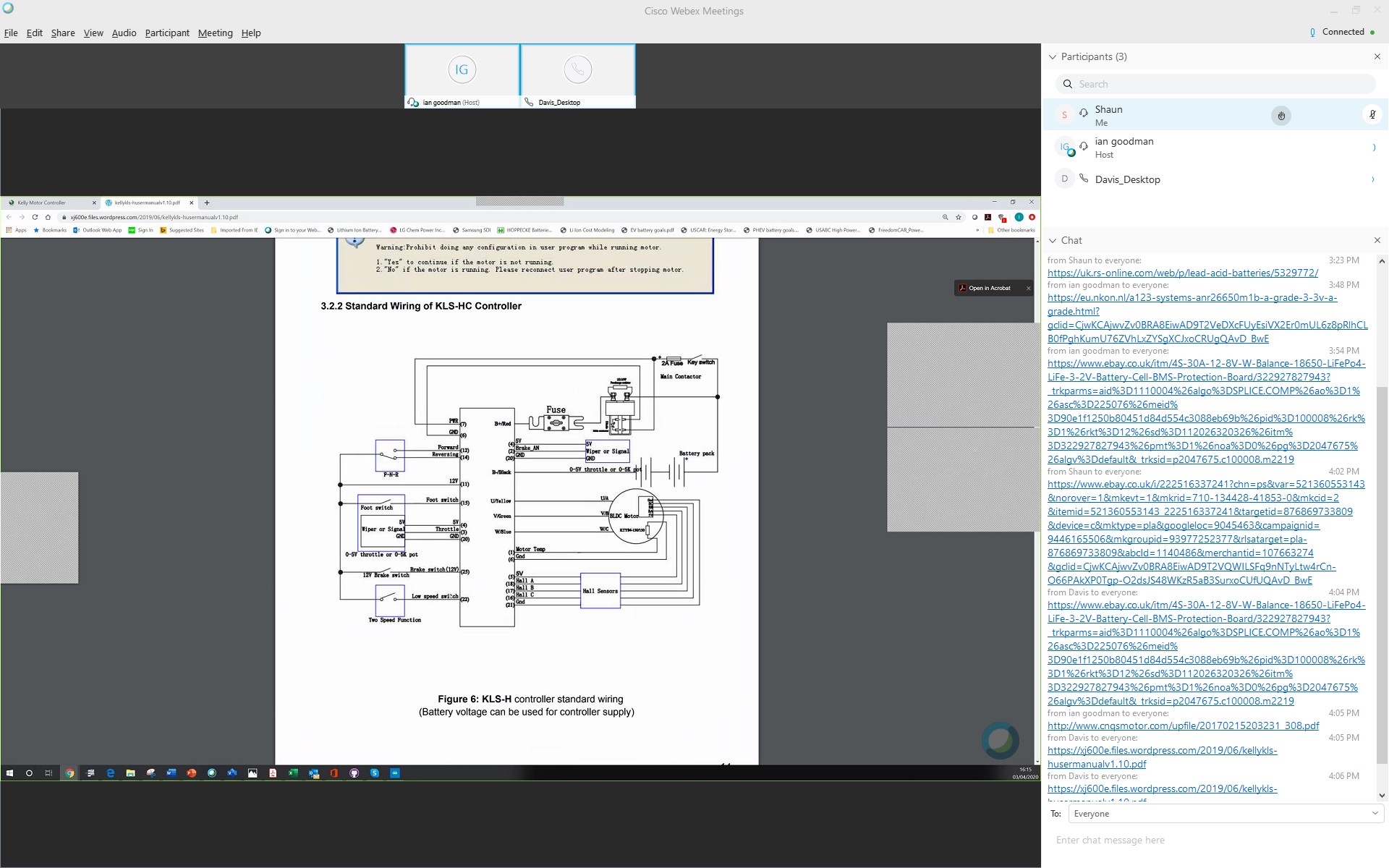Close the Participants panel with its X

[1377, 56]
